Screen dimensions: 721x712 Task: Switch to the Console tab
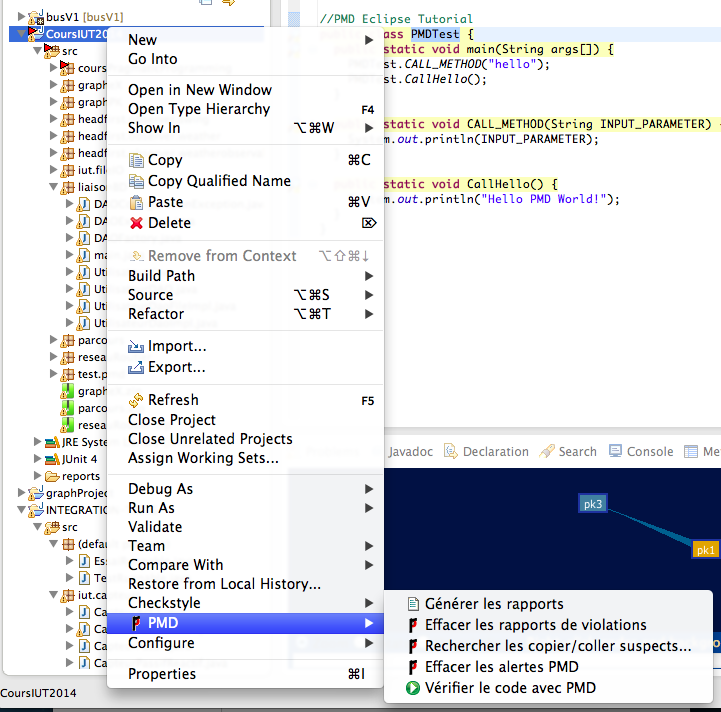click(x=648, y=452)
